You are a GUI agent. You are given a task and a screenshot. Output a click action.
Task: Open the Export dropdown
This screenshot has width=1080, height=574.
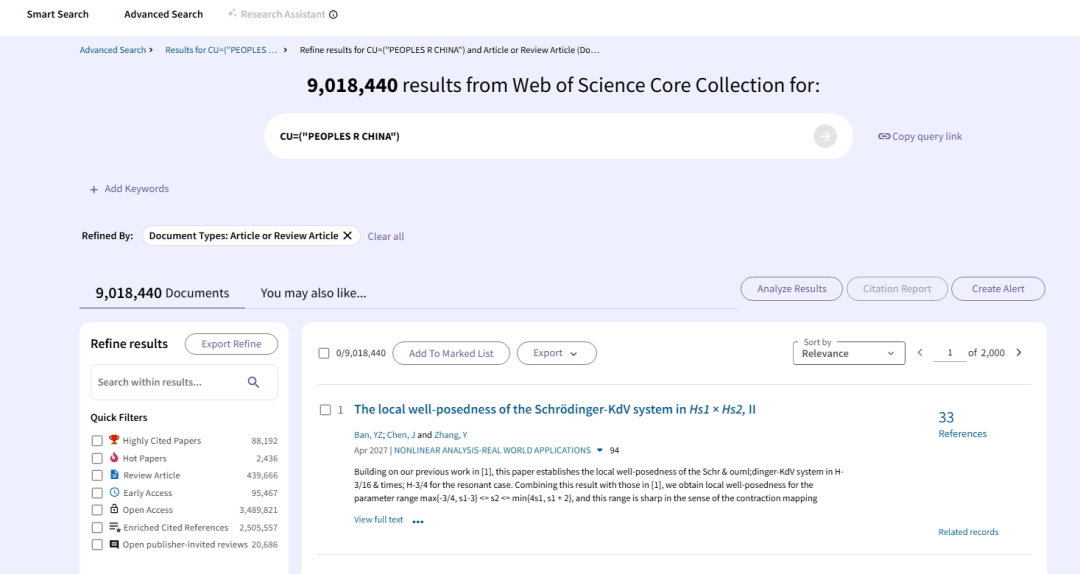557,353
